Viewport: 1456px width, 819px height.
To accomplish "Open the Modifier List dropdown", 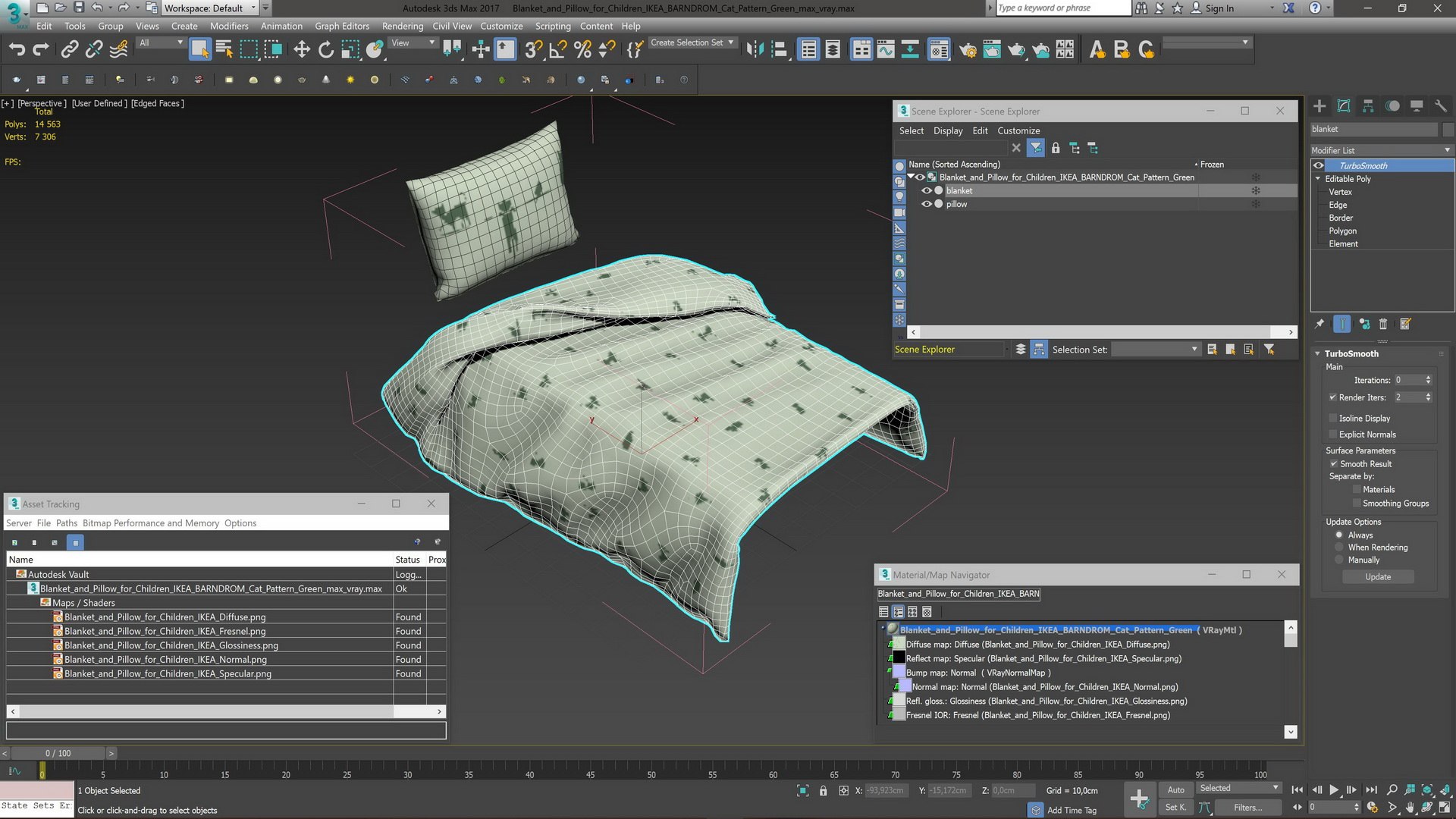I will pos(1382,150).
